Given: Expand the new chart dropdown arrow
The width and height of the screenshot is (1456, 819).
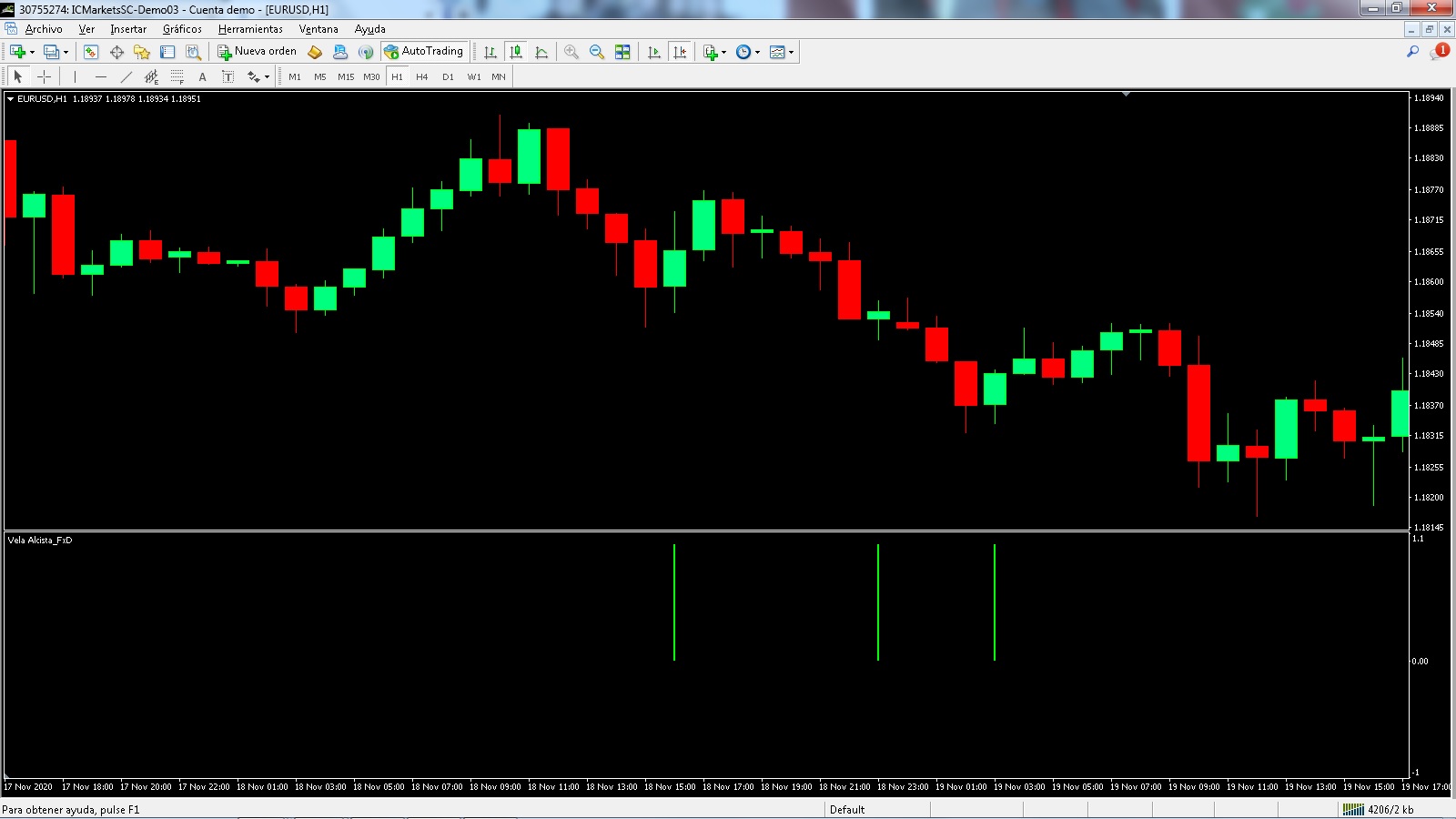Looking at the screenshot, I should (32, 52).
